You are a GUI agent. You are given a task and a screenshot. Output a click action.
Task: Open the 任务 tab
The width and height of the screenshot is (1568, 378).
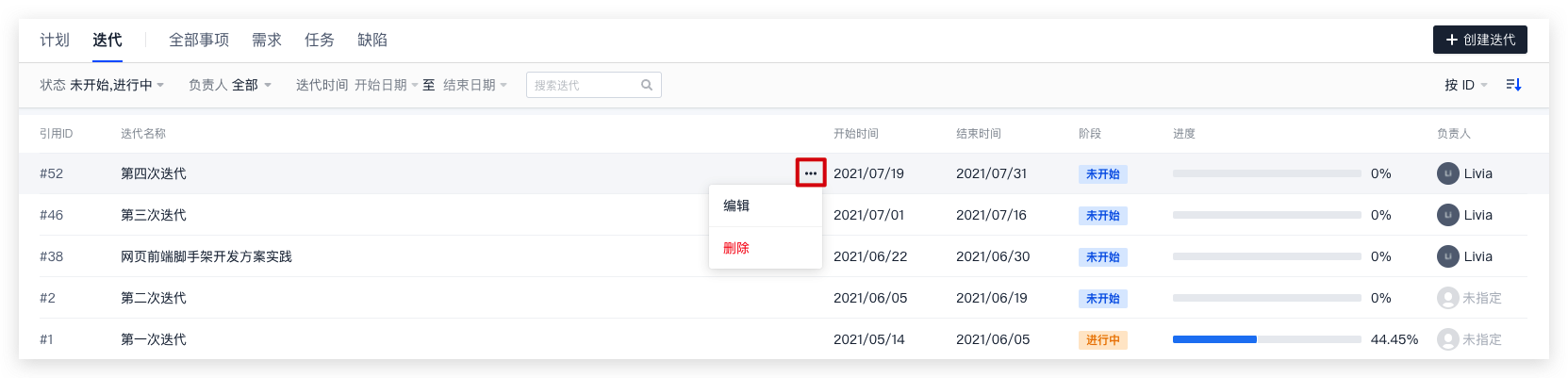point(320,40)
